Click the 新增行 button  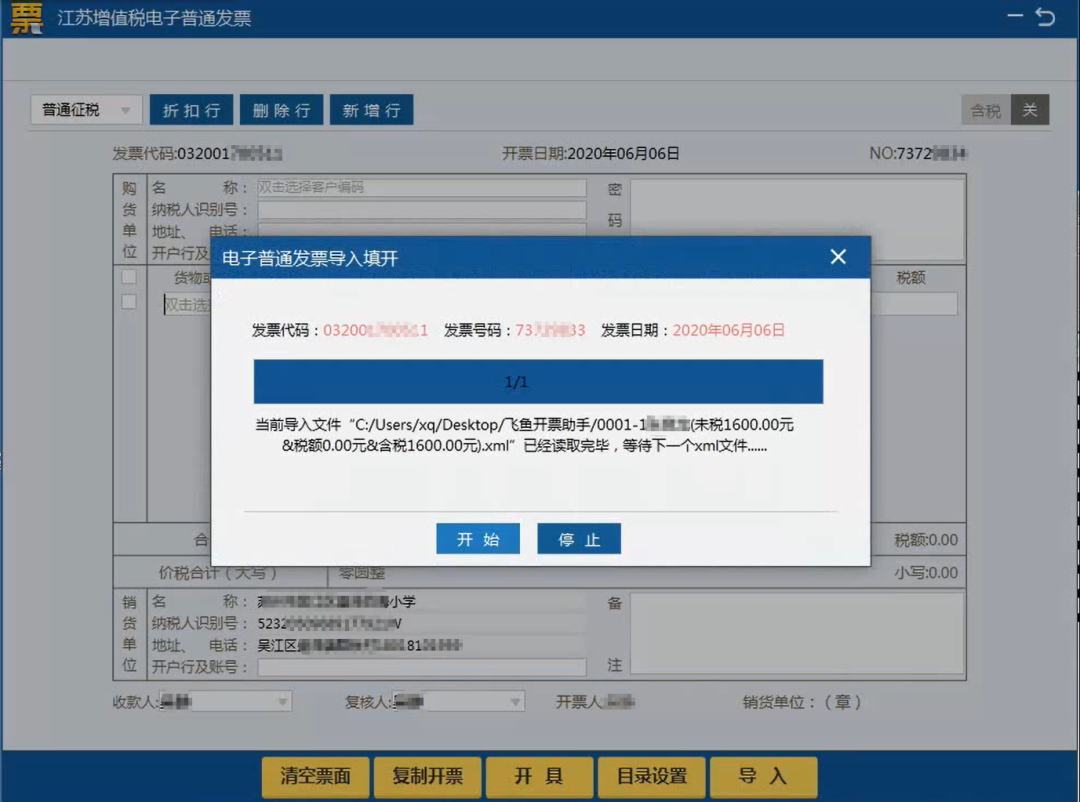(371, 110)
